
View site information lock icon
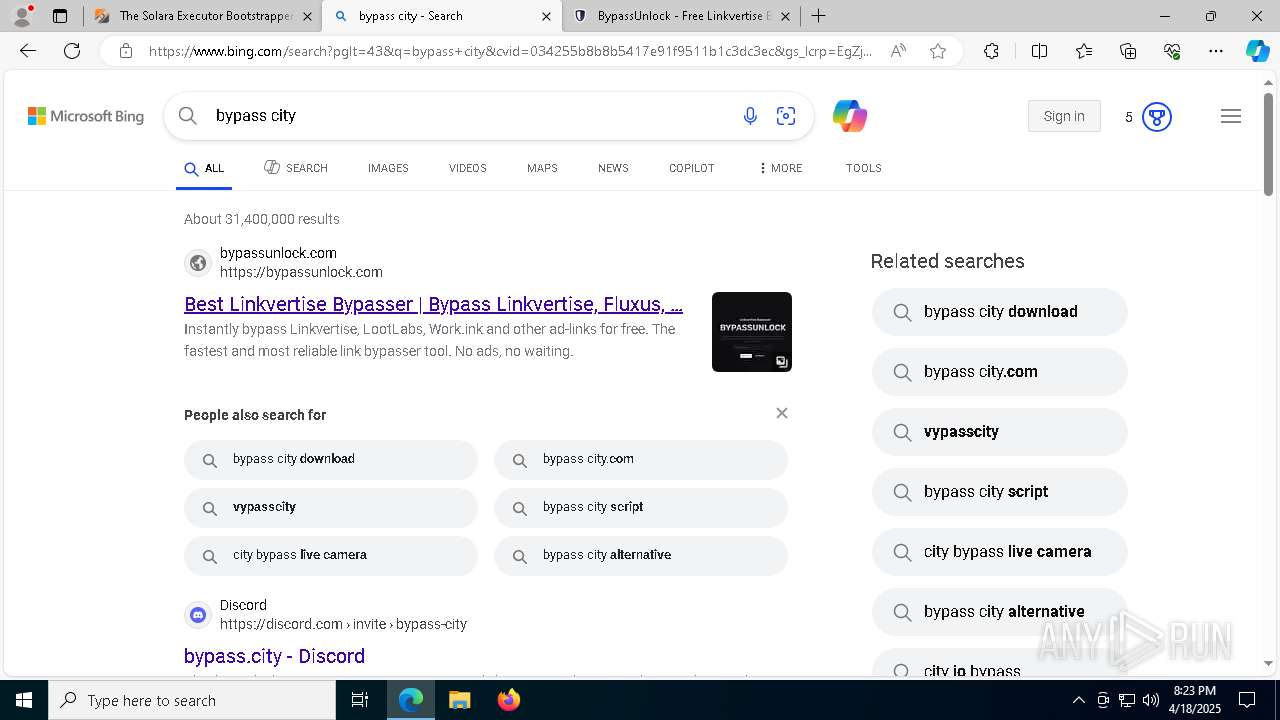[x=126, y=51]
